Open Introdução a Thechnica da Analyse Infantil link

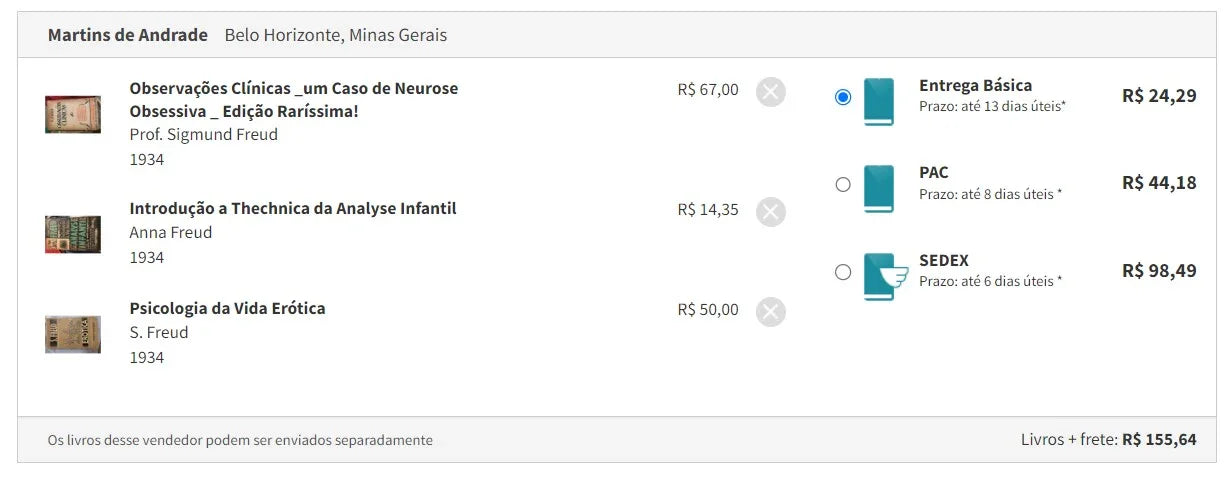click(293, 209)
